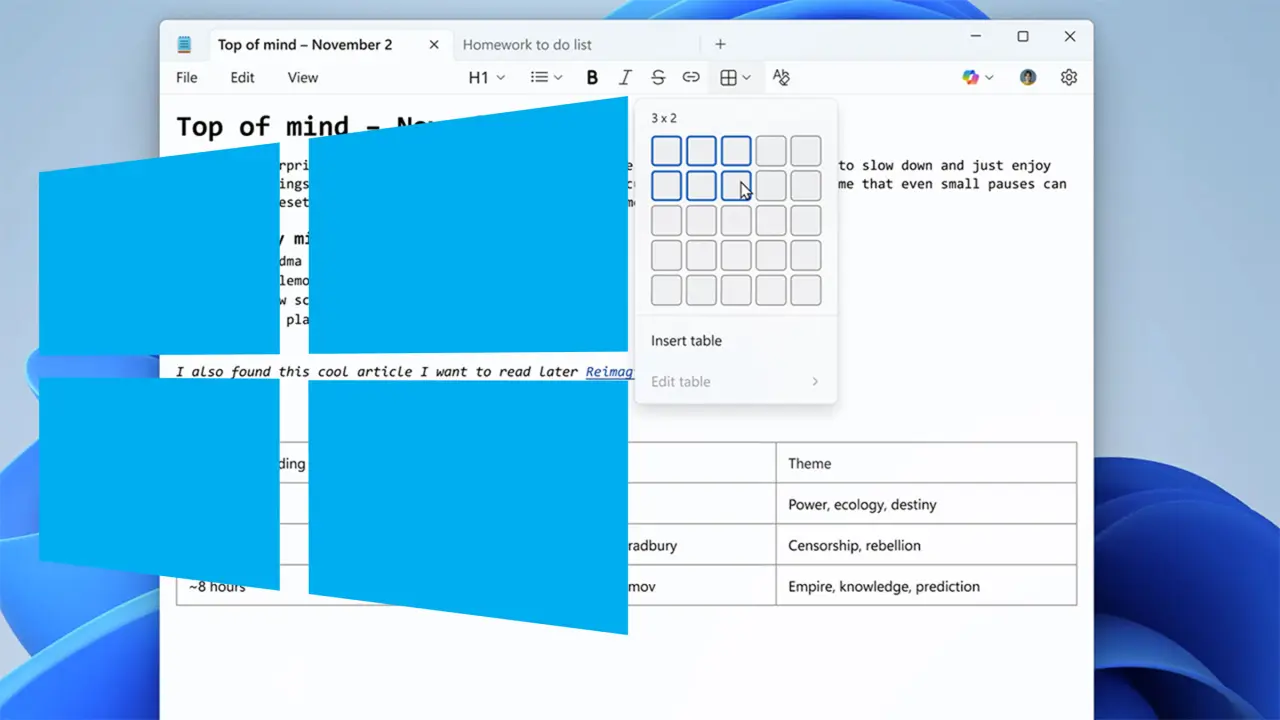Collapse the table dropdown button
The image size is (1280, 720).
click(735, 77)
